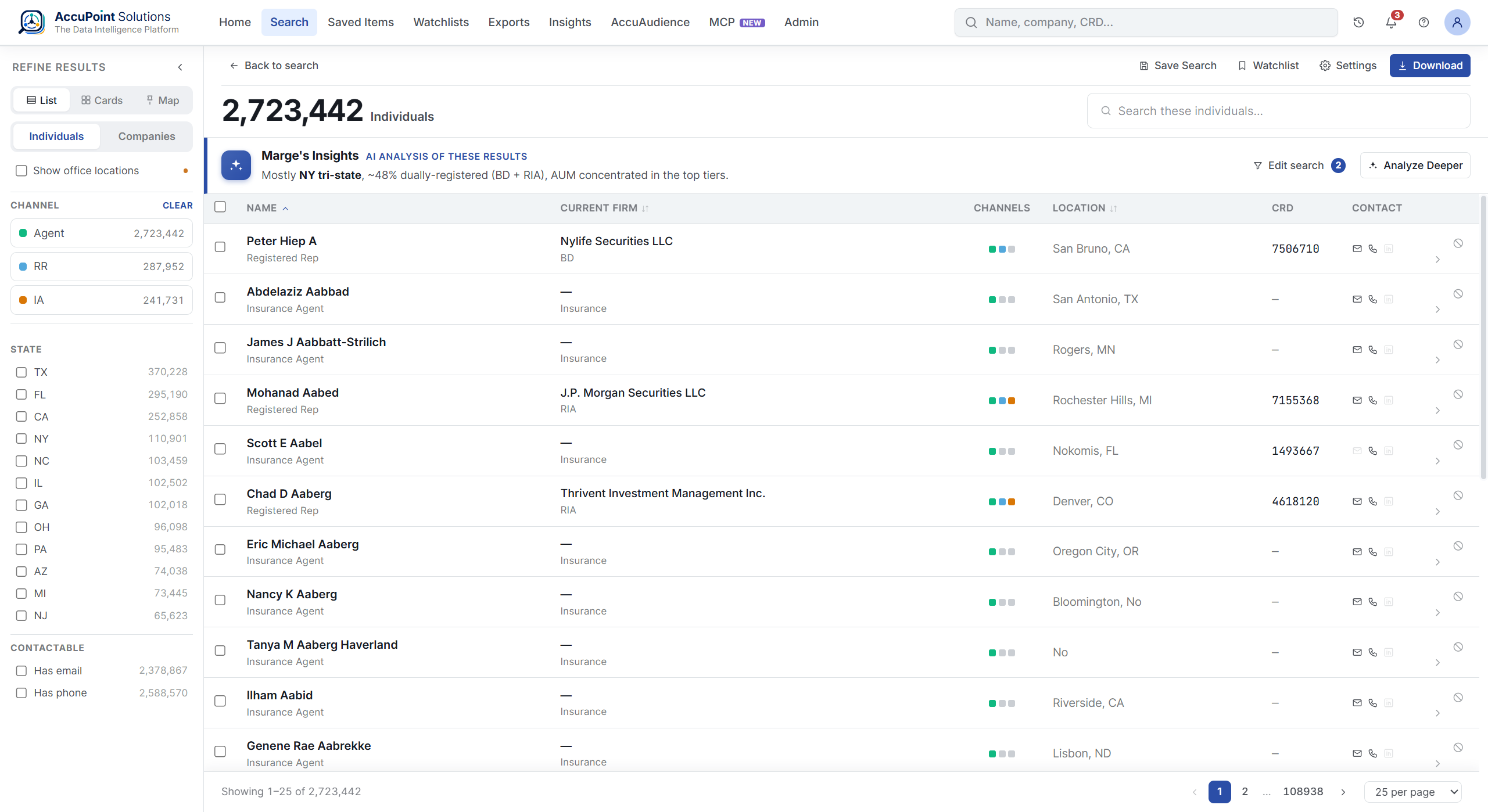Click Save Search
Viewport: 1488px width, 812px height.
tap(1178, 66)
